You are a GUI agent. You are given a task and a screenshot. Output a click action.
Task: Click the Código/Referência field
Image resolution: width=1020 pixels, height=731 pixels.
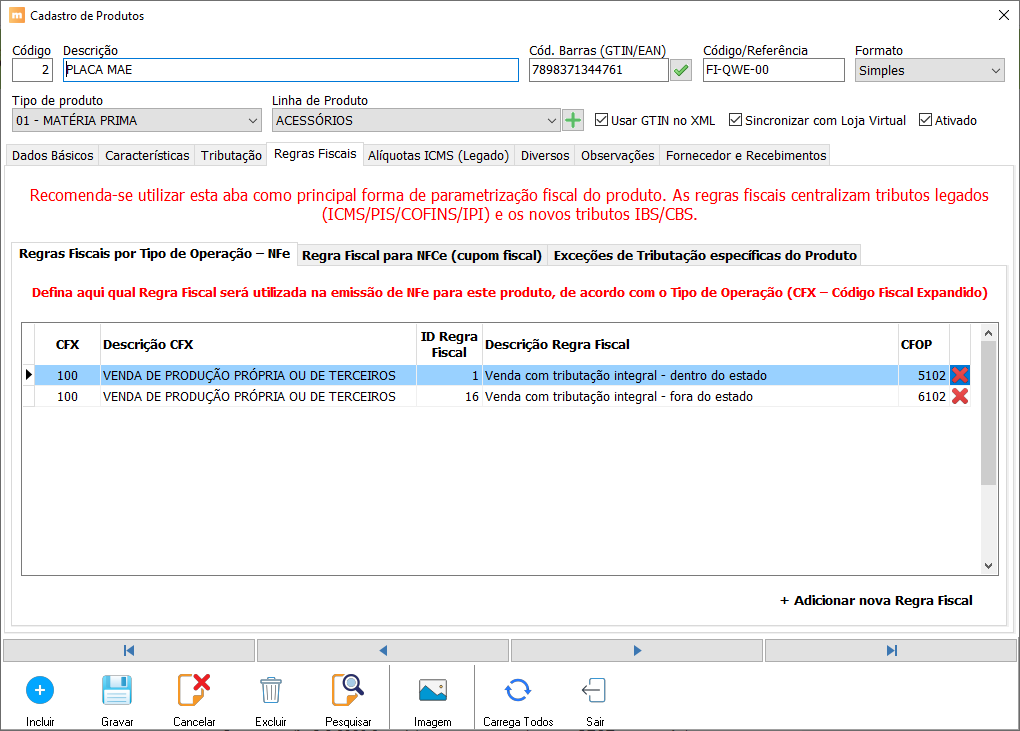click(773, 70)
